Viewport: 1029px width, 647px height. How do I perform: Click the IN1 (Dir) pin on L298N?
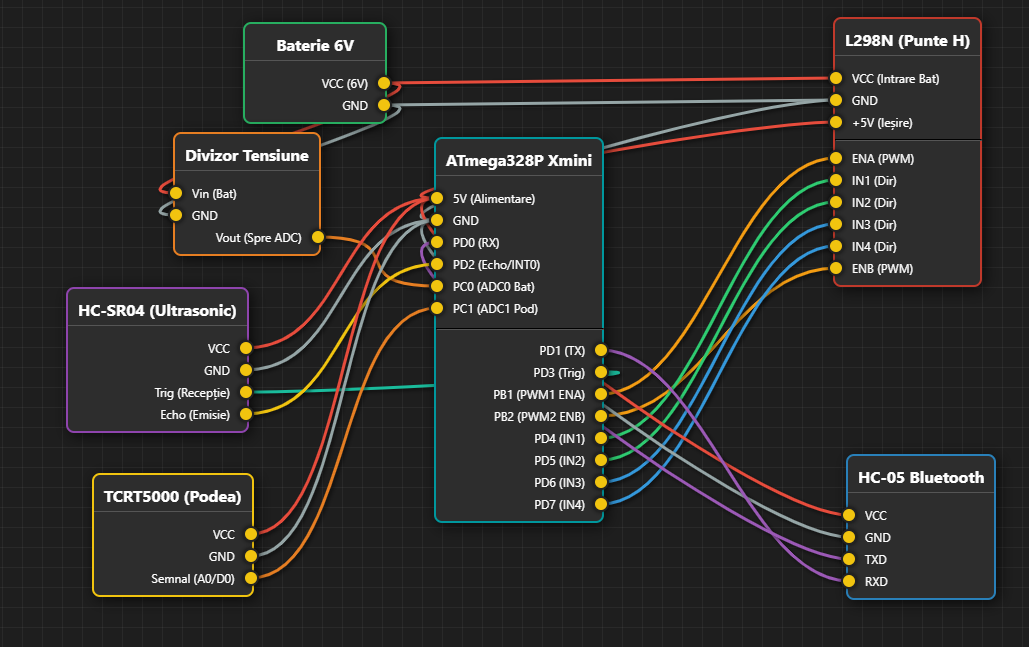pyautogui.click(x=835, y=180)
